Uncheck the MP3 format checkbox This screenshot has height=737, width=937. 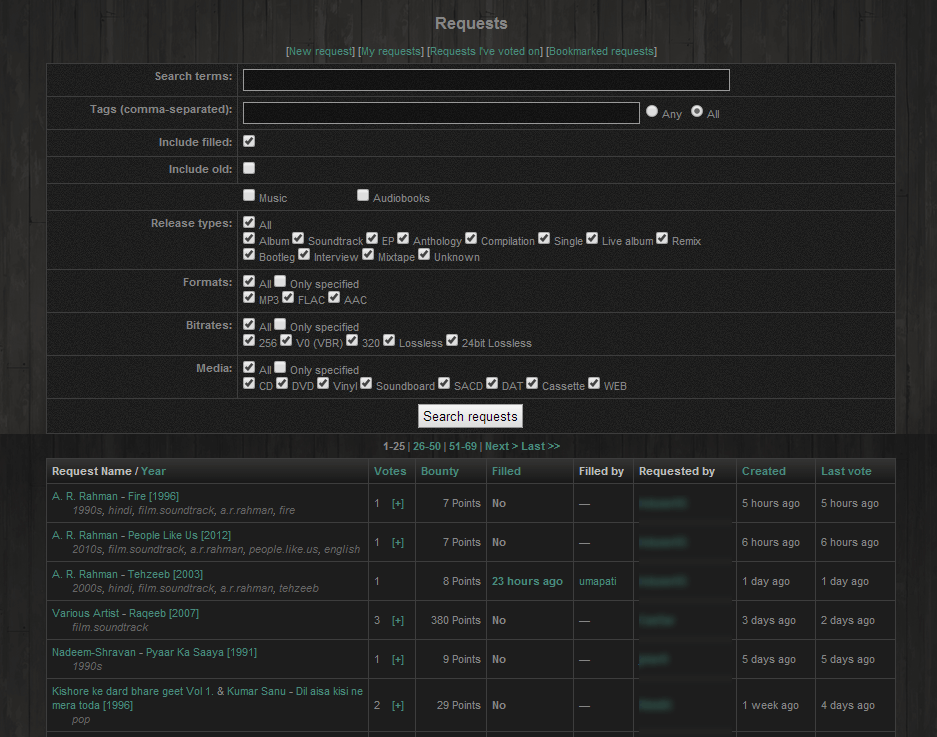249,297
